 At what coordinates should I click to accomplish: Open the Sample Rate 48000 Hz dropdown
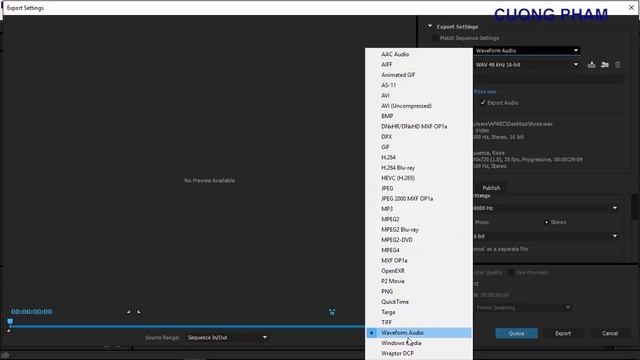545,208
